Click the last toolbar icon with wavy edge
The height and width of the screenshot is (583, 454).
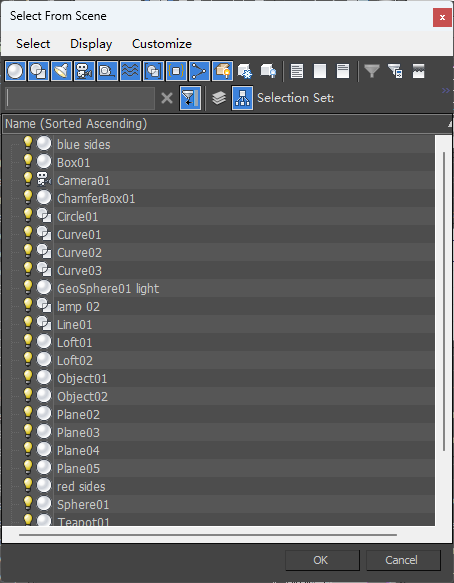(x=418, y=71)
